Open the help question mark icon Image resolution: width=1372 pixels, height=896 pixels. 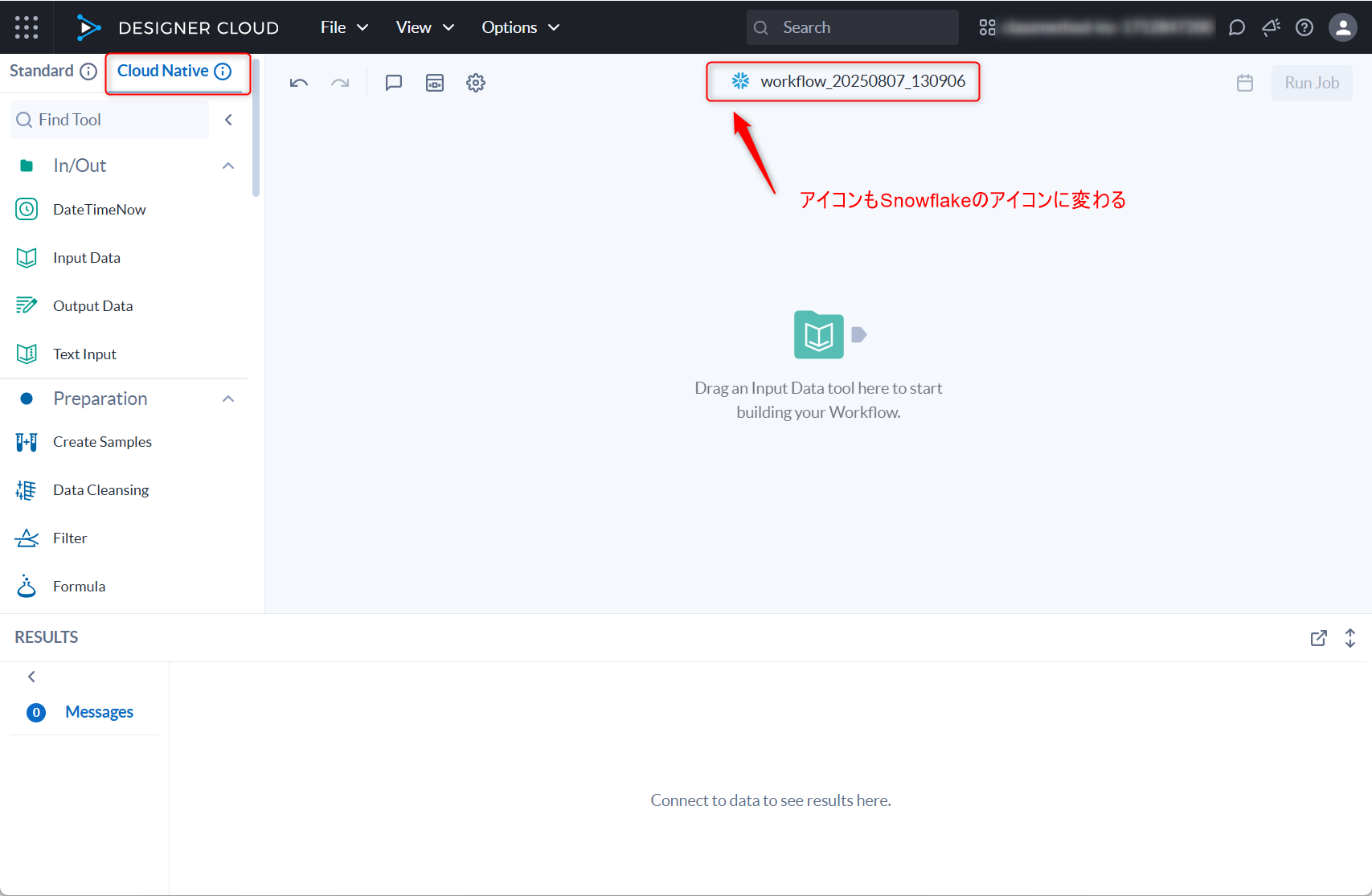click(1304, 27)
